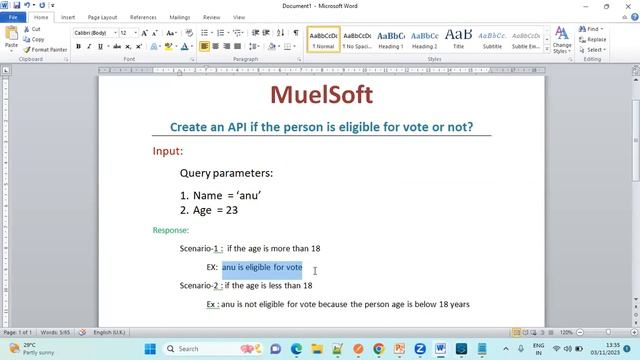Toggle subscript formatting
This screenshot has width=640, height=360.
128,47
